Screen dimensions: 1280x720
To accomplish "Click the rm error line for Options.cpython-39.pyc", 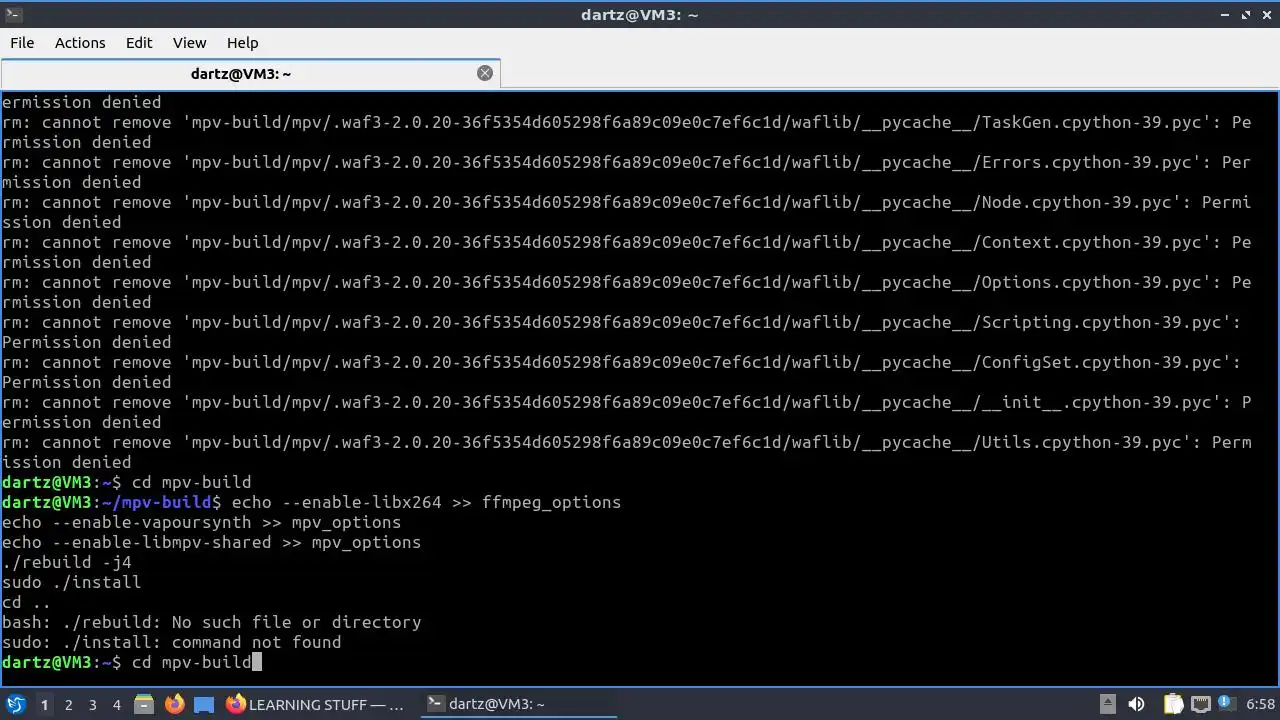I will (x=626, y=292).
